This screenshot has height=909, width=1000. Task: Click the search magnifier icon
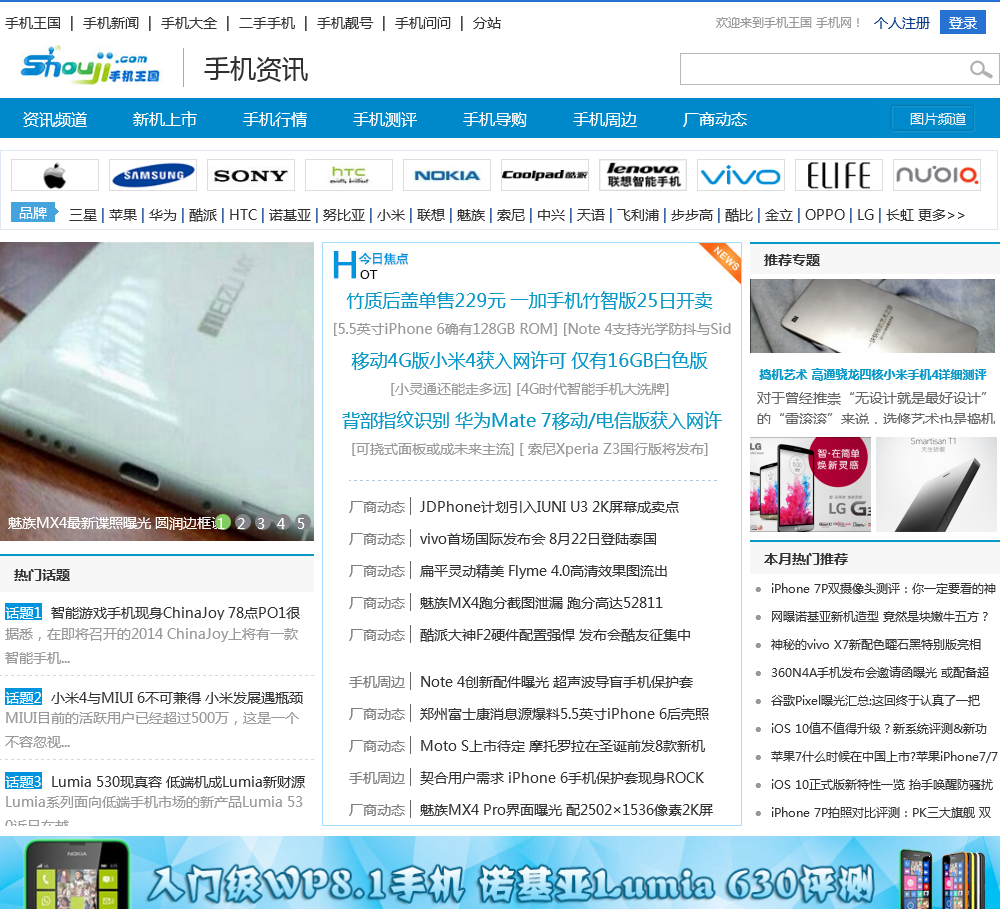tap(980, 69)
